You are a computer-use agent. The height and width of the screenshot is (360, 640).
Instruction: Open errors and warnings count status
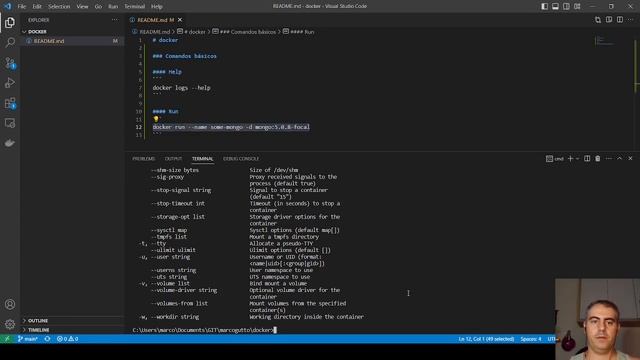point(67,339)
